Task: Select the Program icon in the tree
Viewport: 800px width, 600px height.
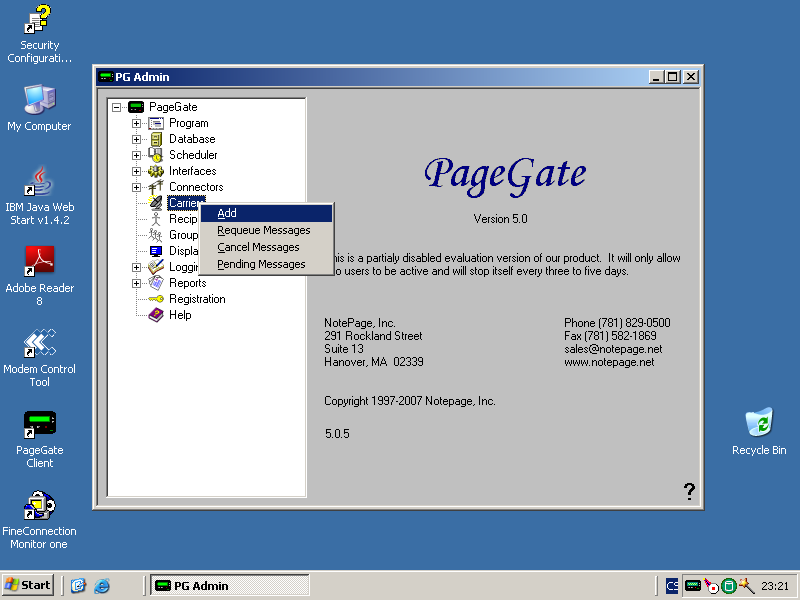Action: pos(156,123)
